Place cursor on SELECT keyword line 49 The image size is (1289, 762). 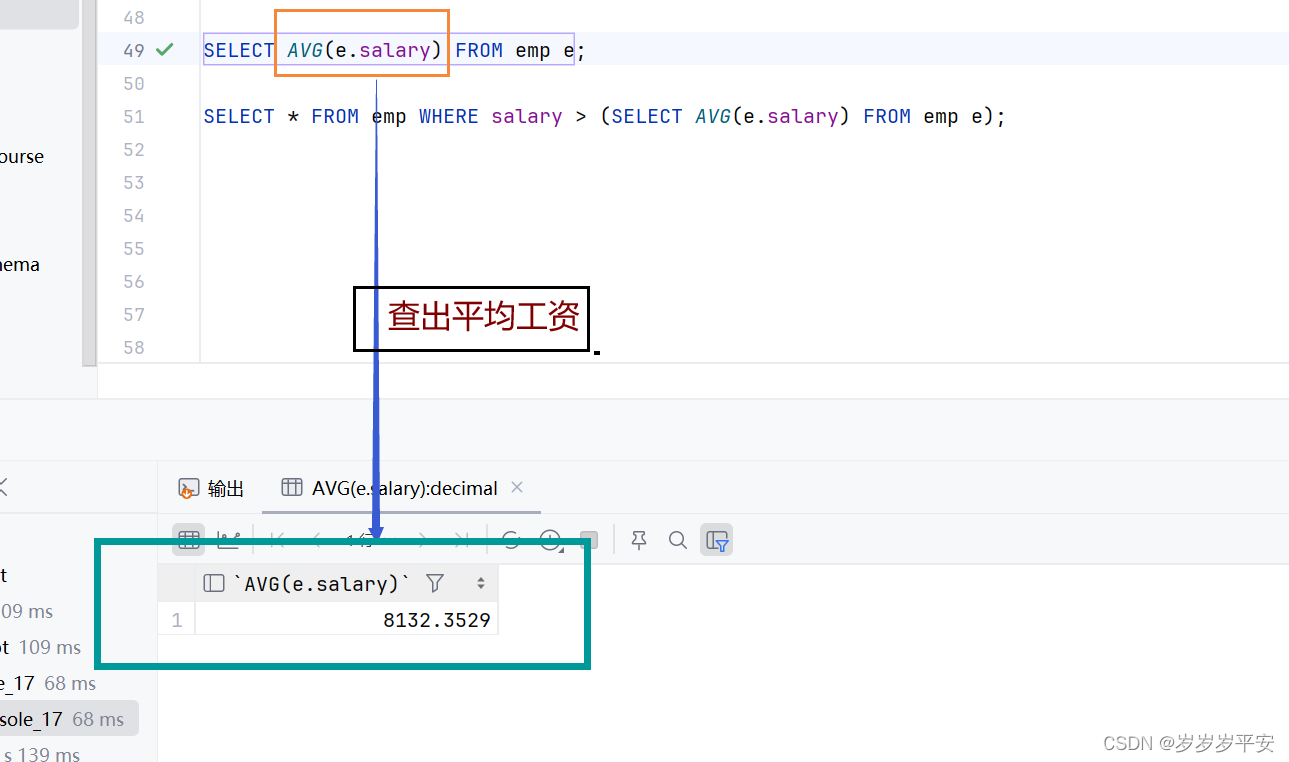point(238,50)
